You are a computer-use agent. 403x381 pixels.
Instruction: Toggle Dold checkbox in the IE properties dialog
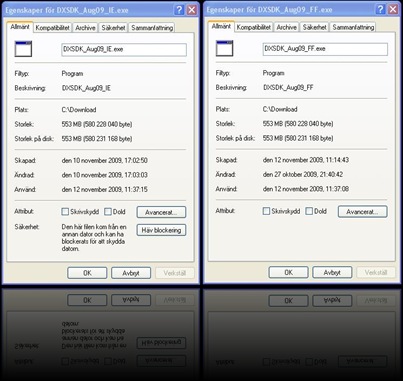(x=108, y=212)
